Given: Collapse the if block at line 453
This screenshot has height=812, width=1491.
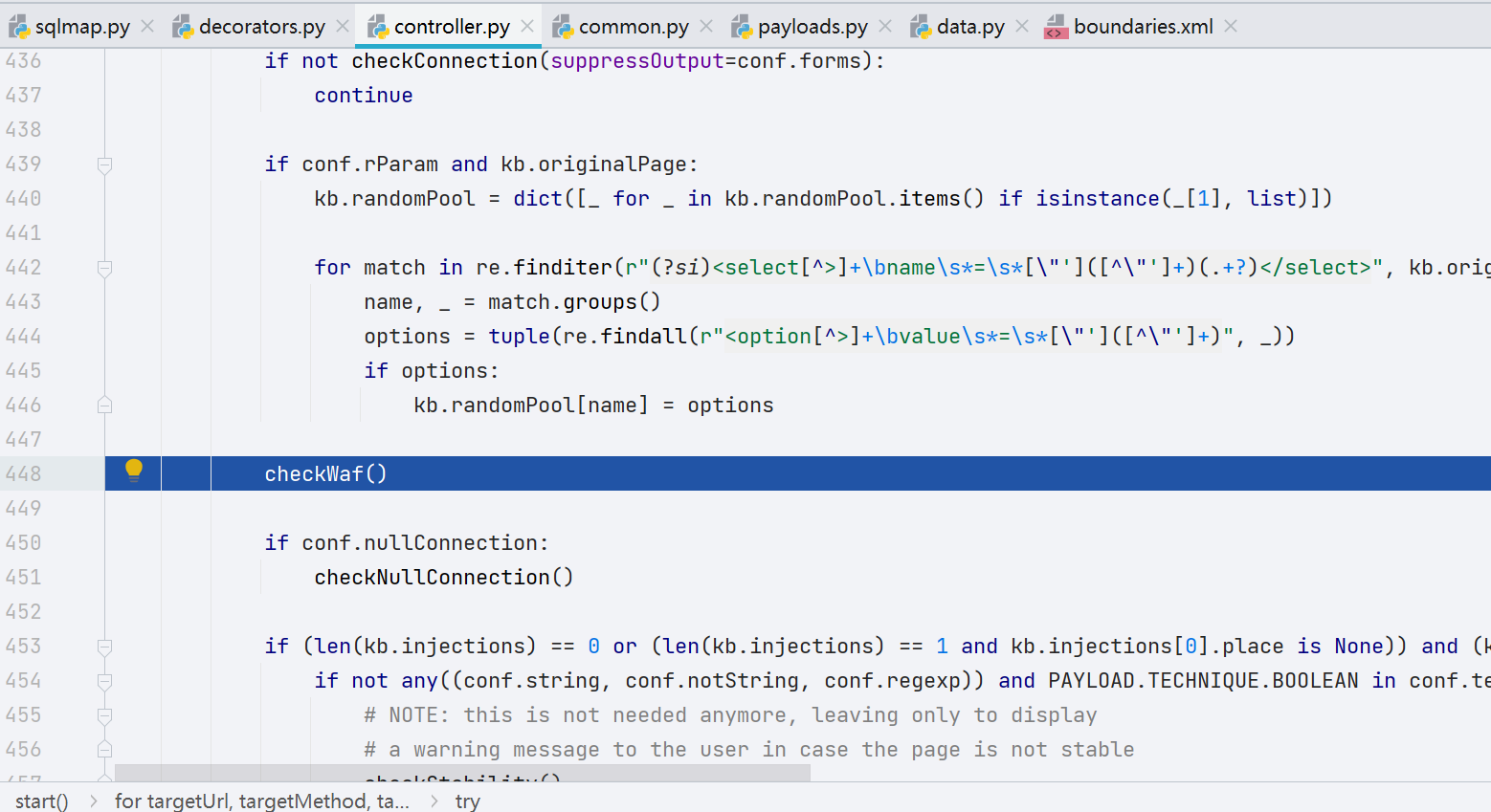Looking at the screenshot, I should pos(105,647).
